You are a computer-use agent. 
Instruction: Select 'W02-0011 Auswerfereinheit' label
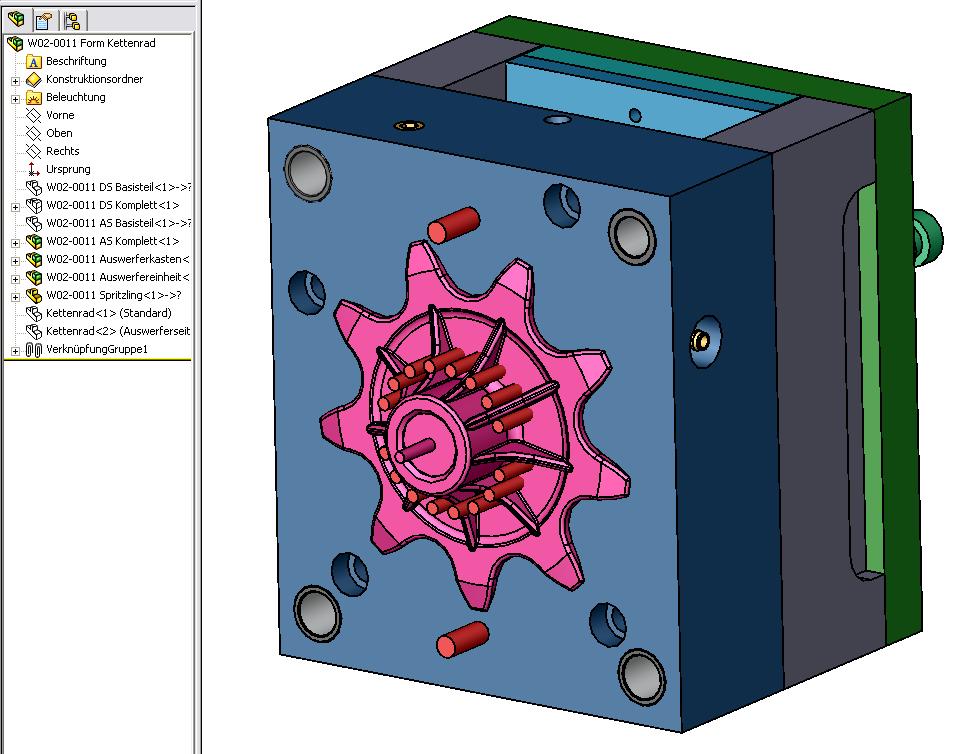tap(117, 277)
